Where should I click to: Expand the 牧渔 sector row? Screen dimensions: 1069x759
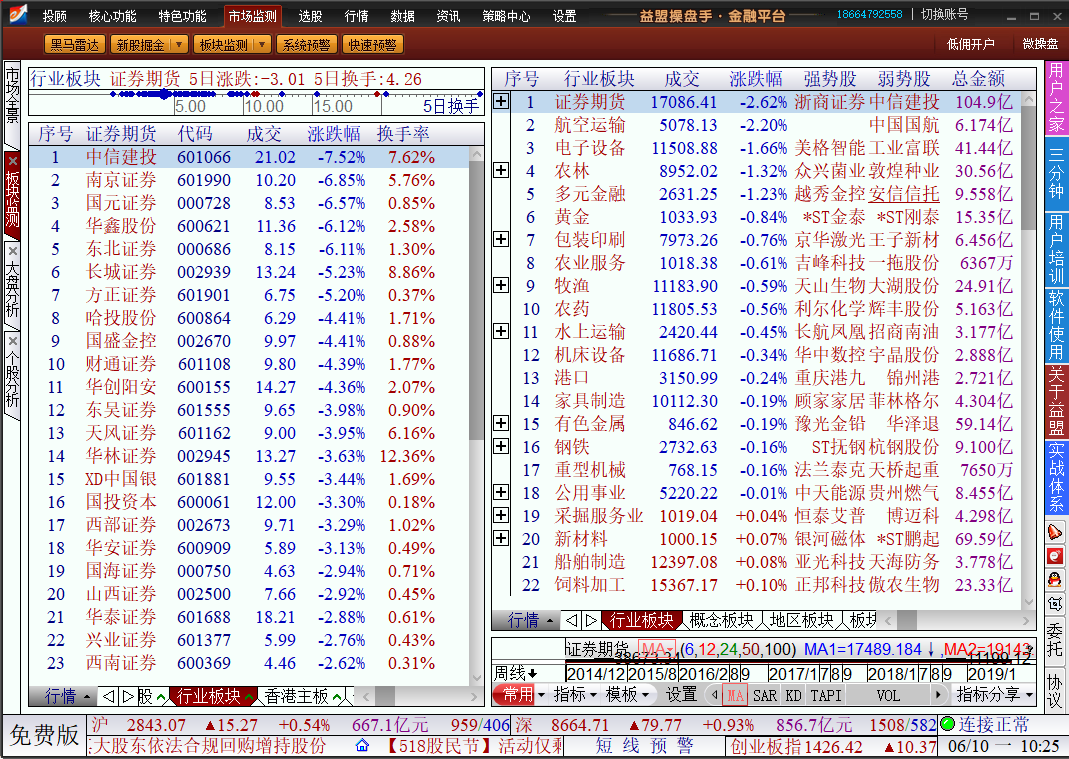[x=501, y=284]
